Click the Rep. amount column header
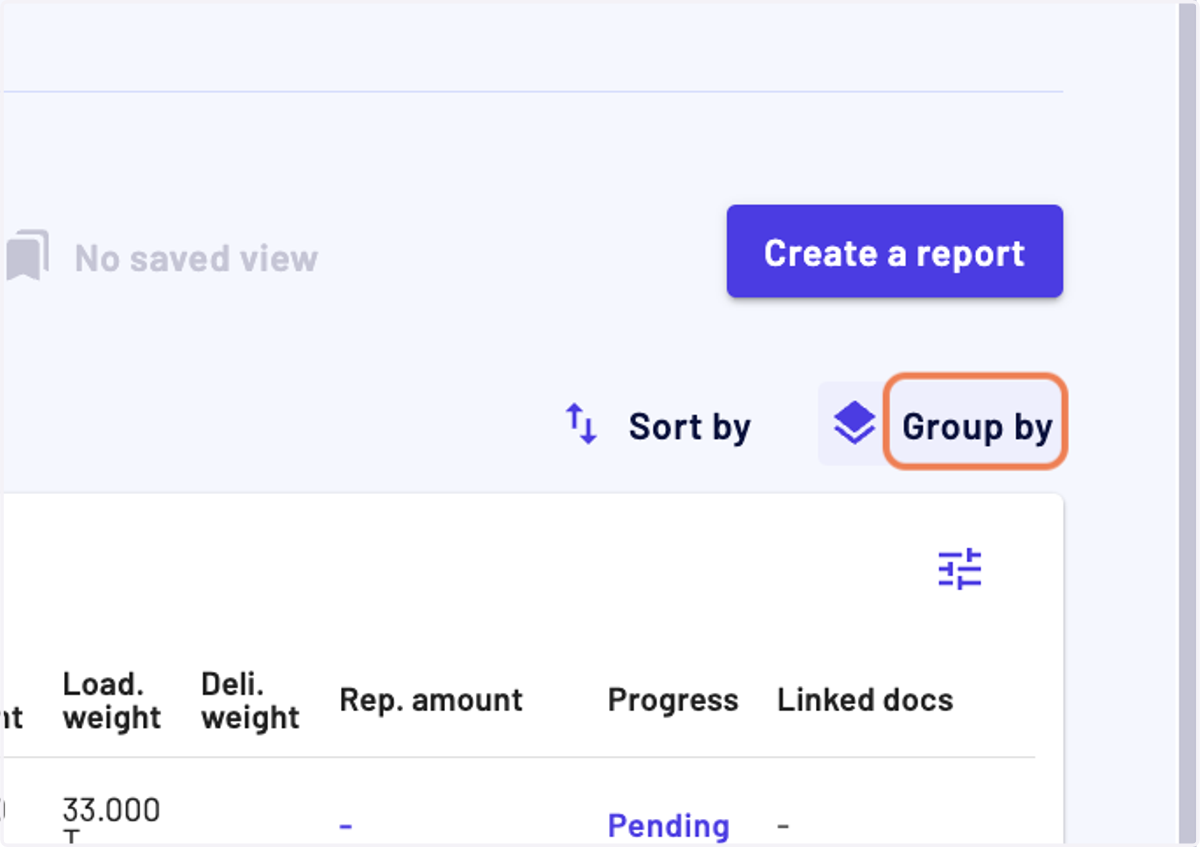Image resolution: width=1200 pixels, height=847 pixels. click(x=431, y=700)
